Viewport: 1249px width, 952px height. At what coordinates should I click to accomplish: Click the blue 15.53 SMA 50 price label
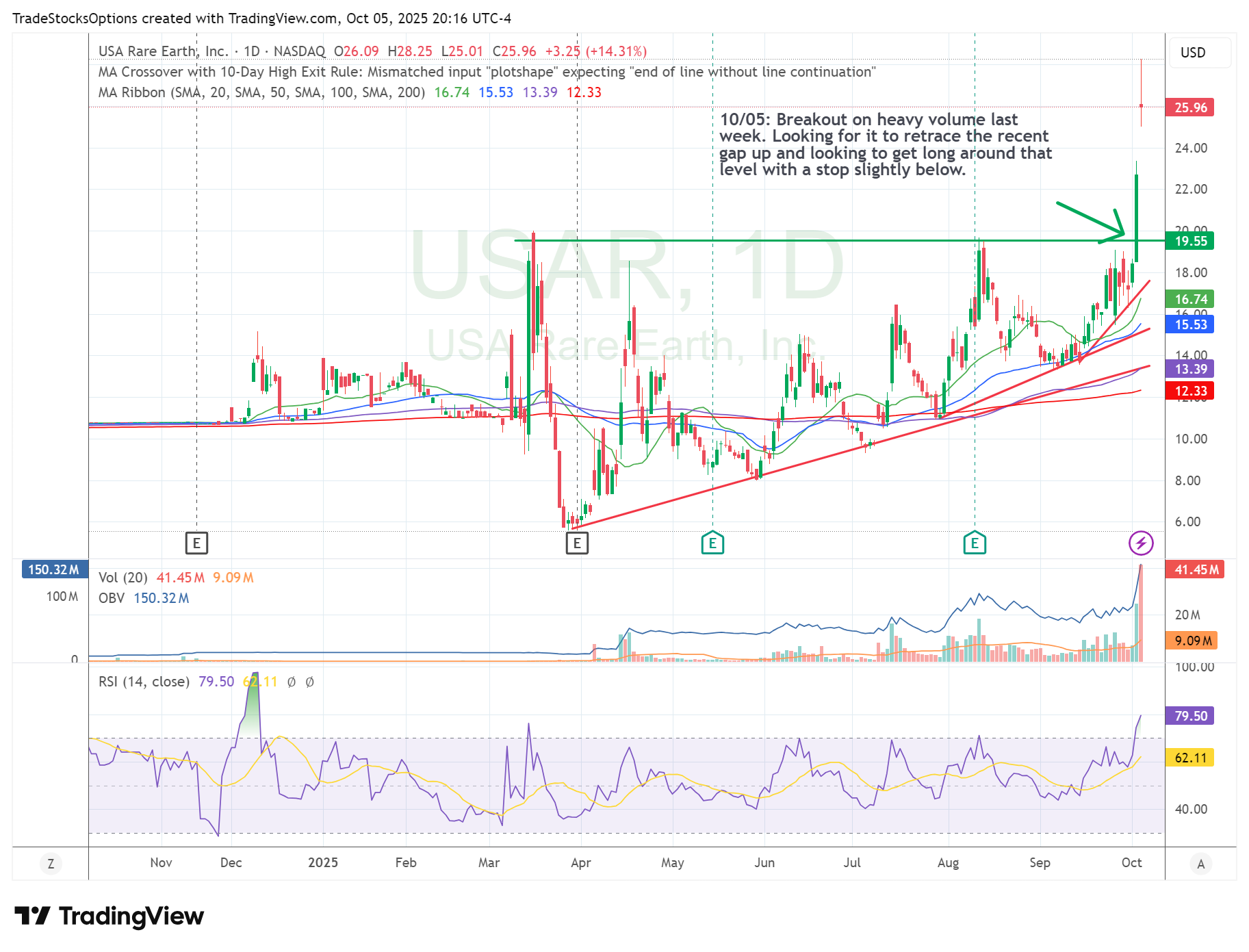[1190, 324]
